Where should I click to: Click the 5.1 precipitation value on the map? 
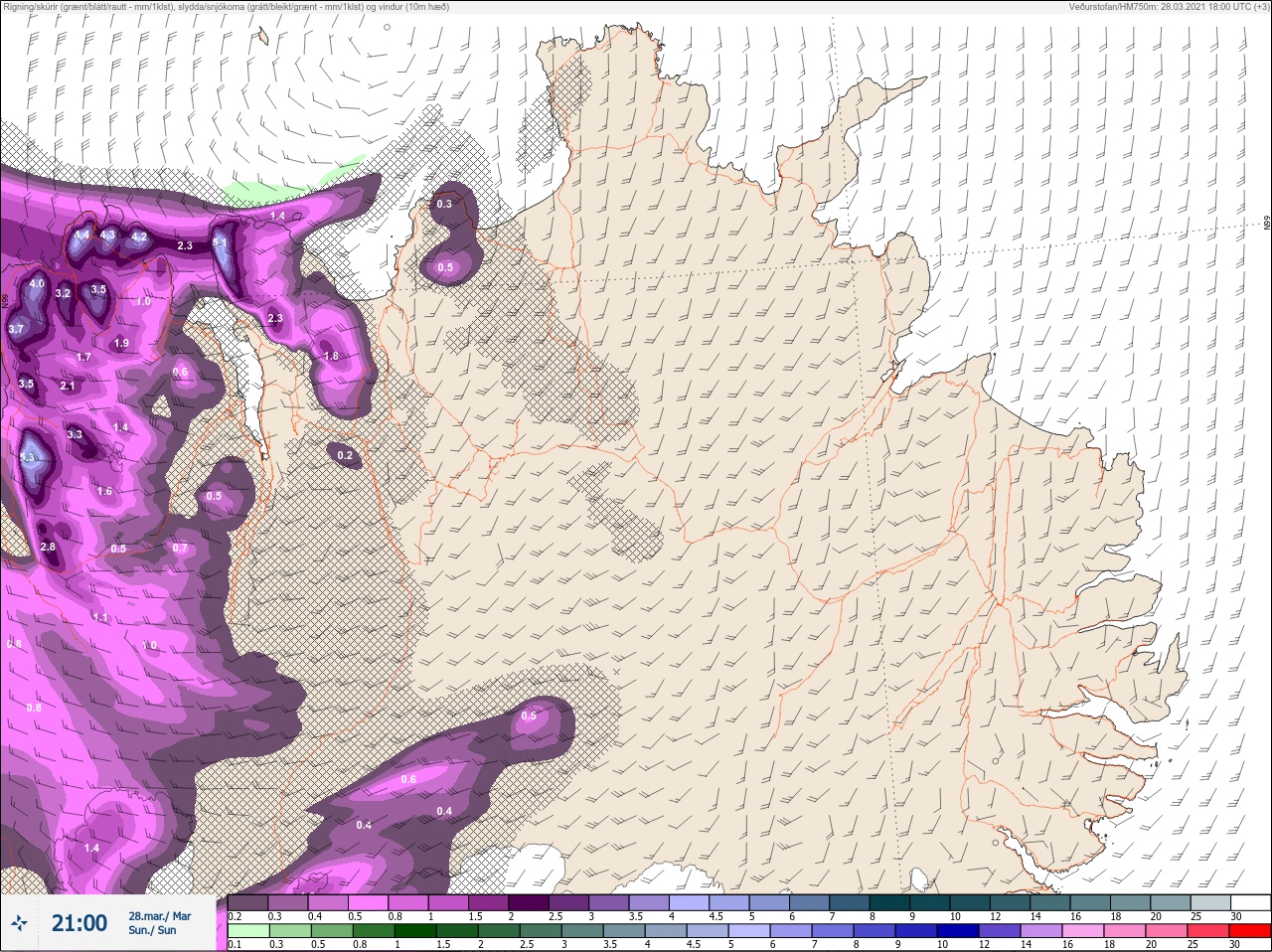tap(221, 242)
